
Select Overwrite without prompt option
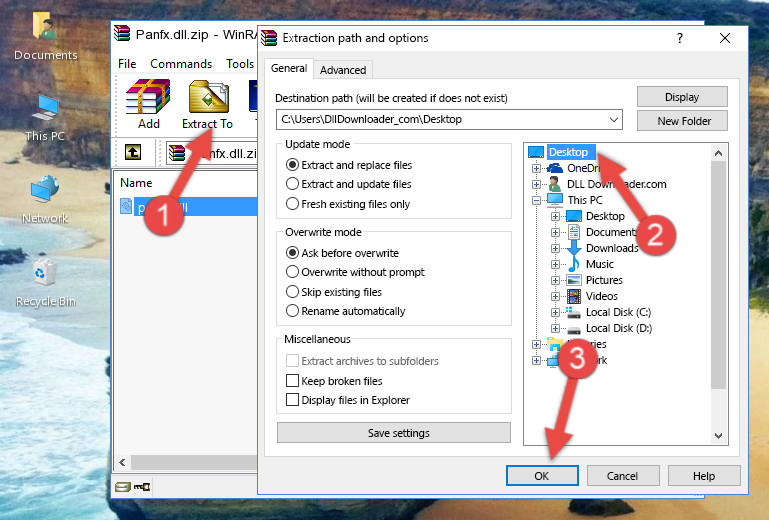292,272
